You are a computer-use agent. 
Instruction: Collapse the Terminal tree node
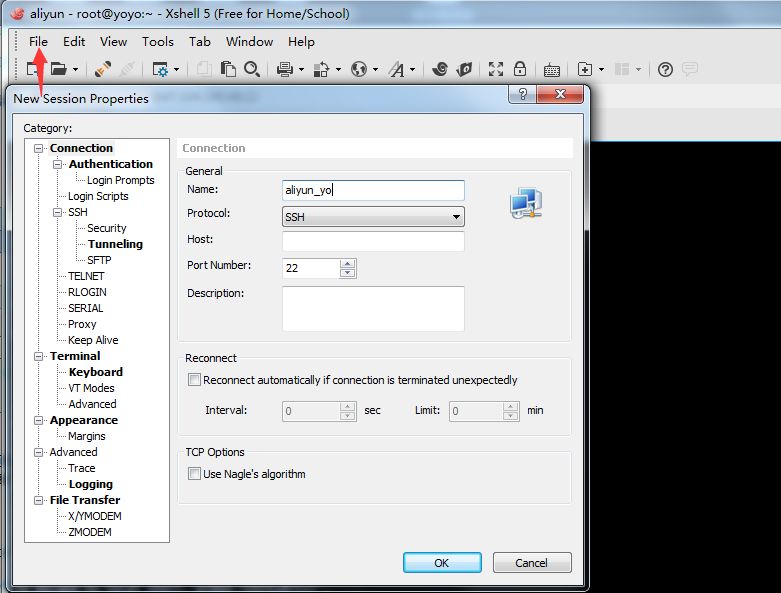(x=38, y=356)
